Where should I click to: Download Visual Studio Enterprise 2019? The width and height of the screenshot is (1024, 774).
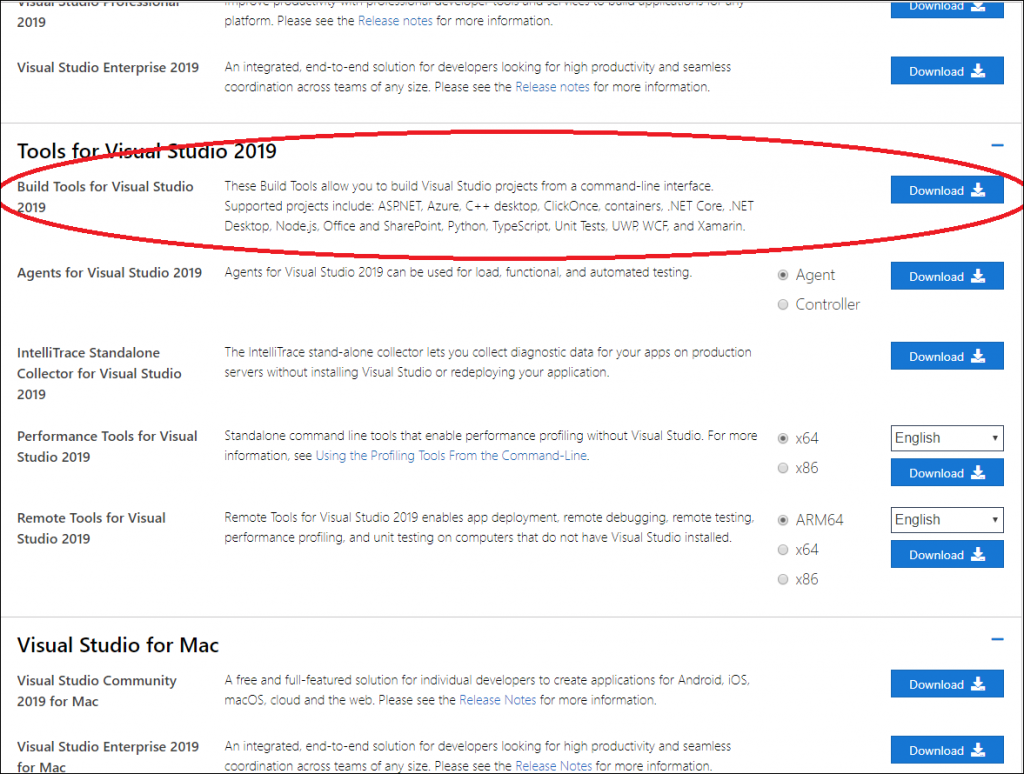(x=947, y=71)
